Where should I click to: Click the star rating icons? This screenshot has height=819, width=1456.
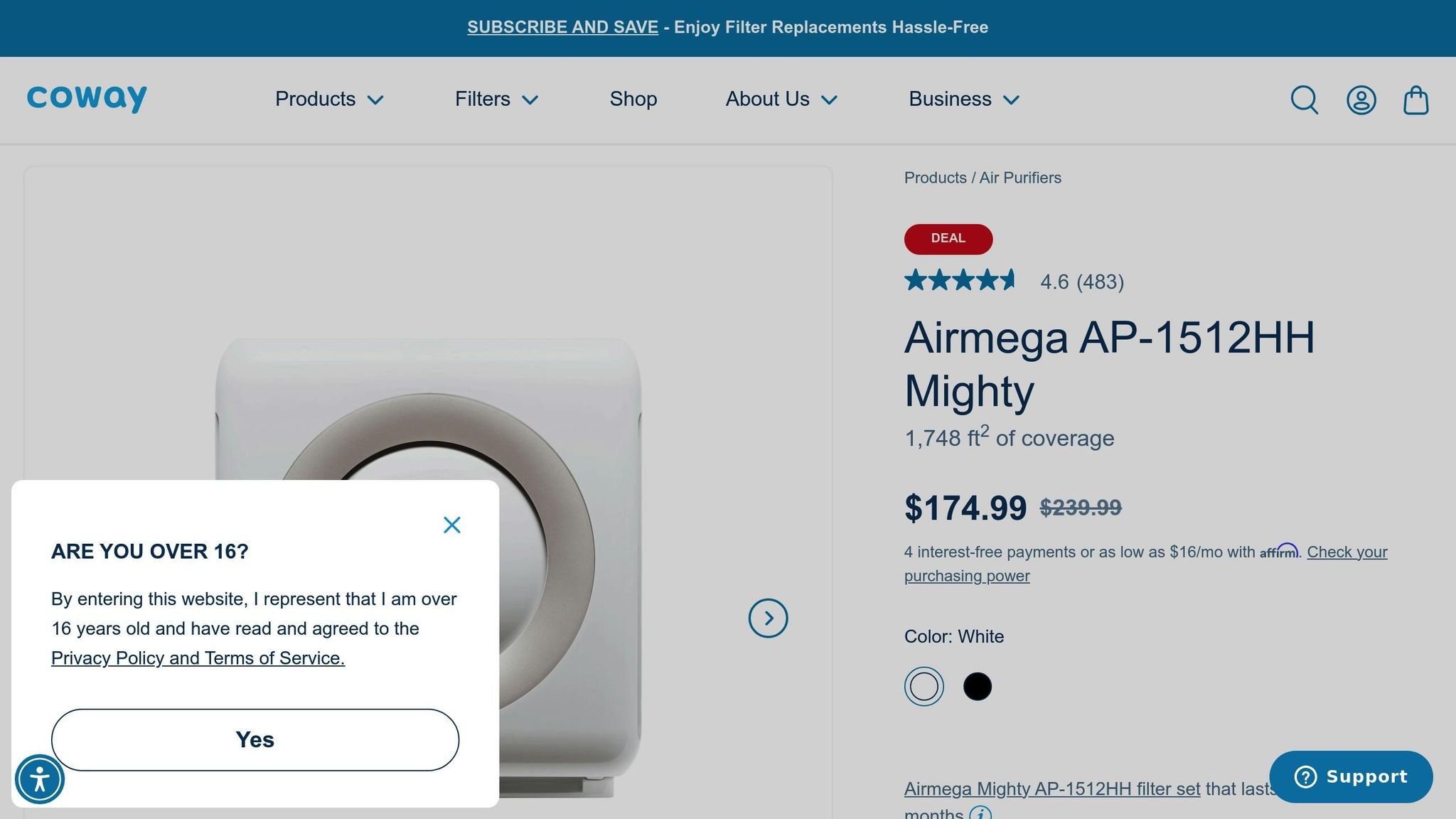coord(960,281)
